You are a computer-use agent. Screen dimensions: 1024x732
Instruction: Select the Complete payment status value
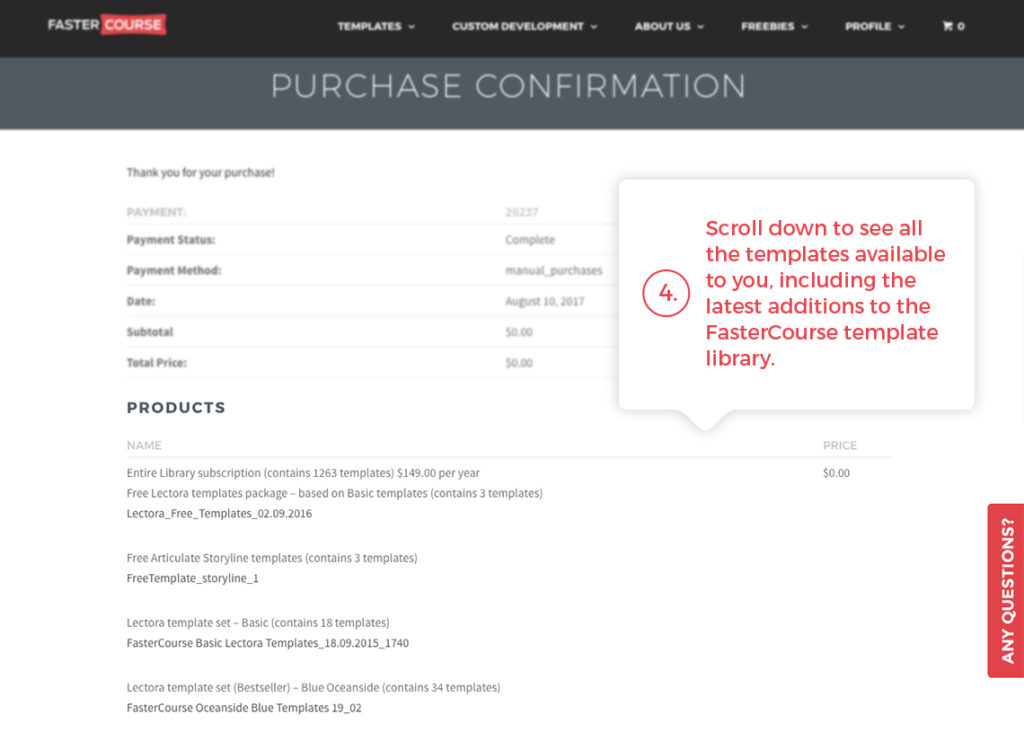tap(530, 240)
